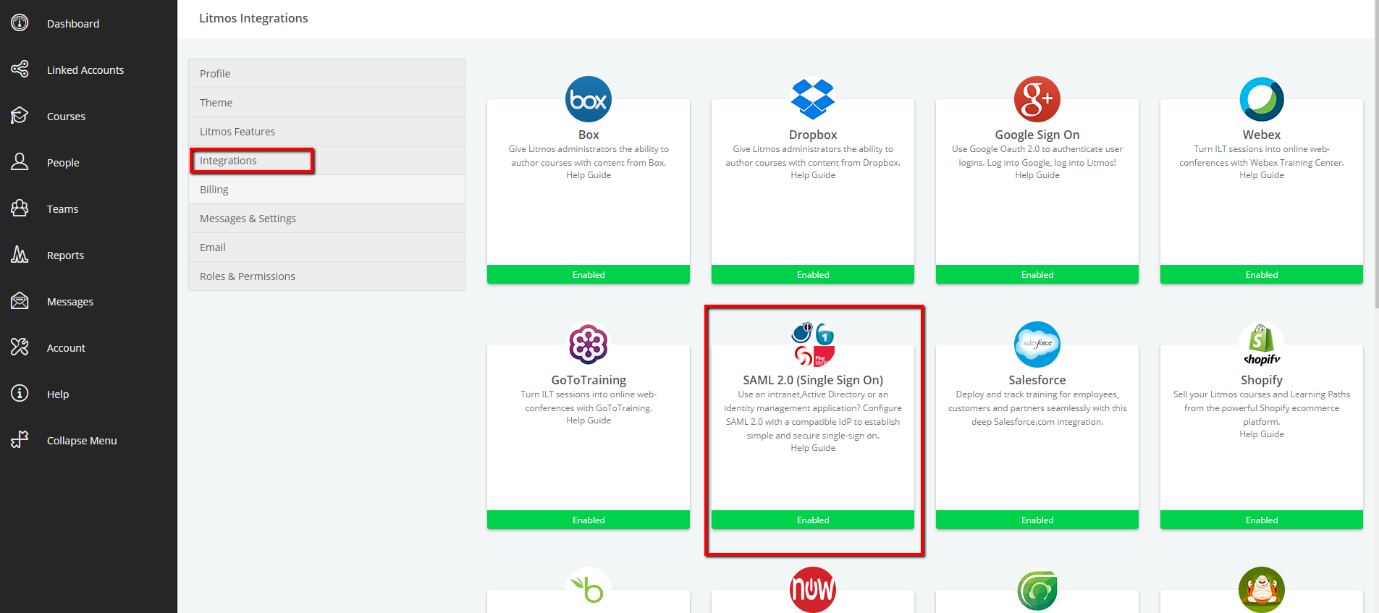The width and height of the screenshot is (1379, 613).
Task: Click the Webex card title text
Action: (x=1261, y=135)
